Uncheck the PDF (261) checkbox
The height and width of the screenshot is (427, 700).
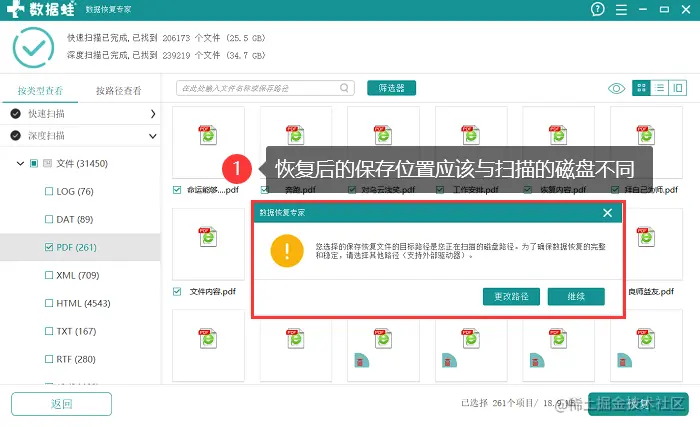coord(49,247)
